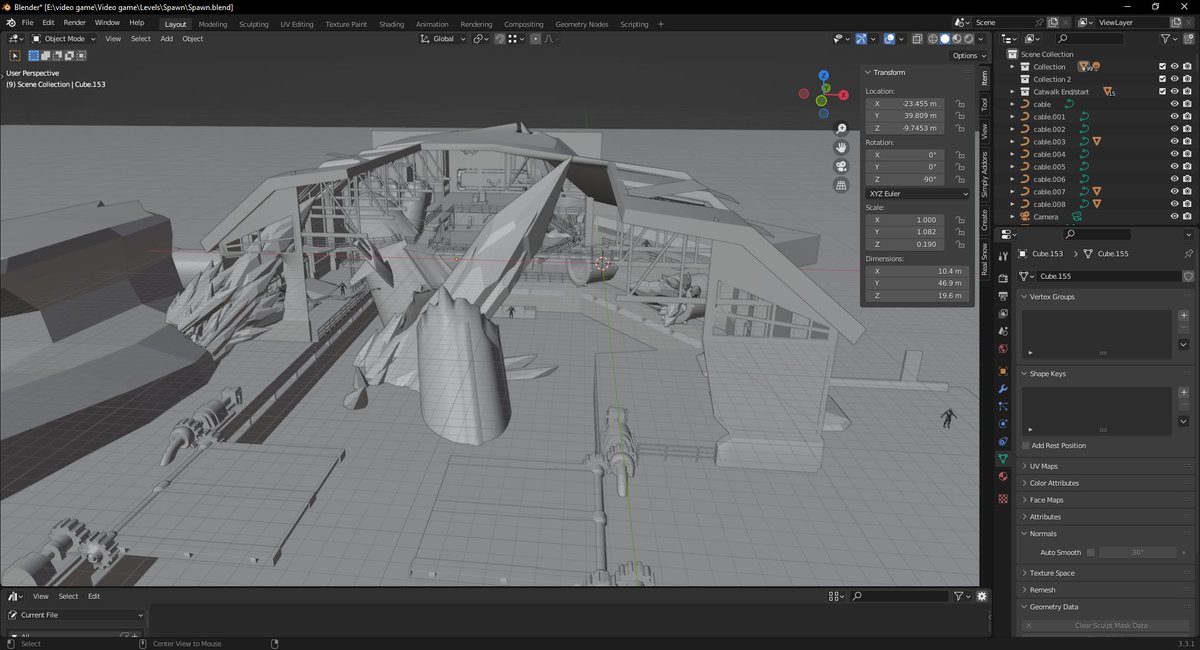Hide cable.003 with its eye icon
This screenshot has width=1200, height=650.
1174,142
